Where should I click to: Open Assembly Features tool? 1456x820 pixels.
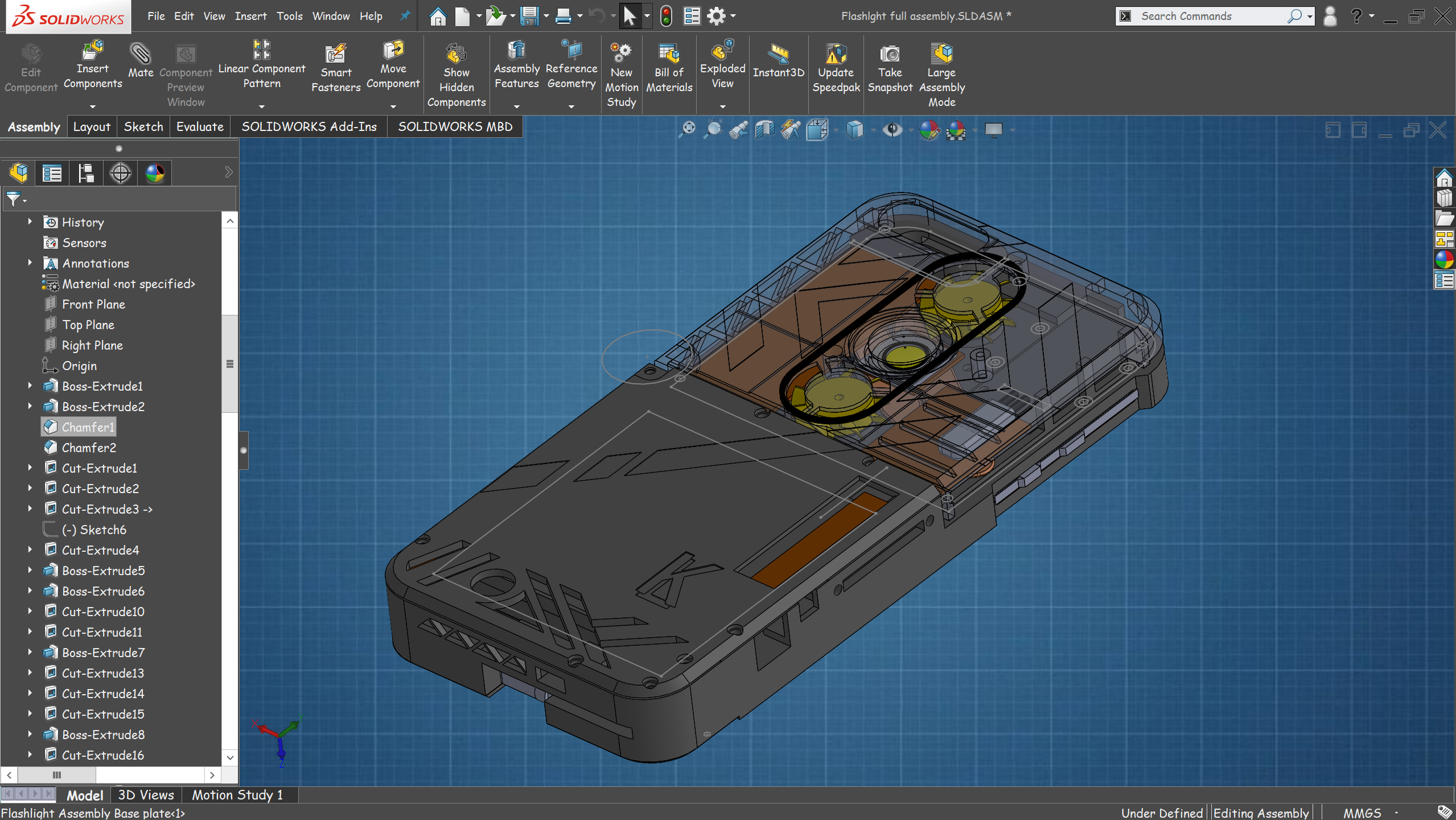pos(516,64)
